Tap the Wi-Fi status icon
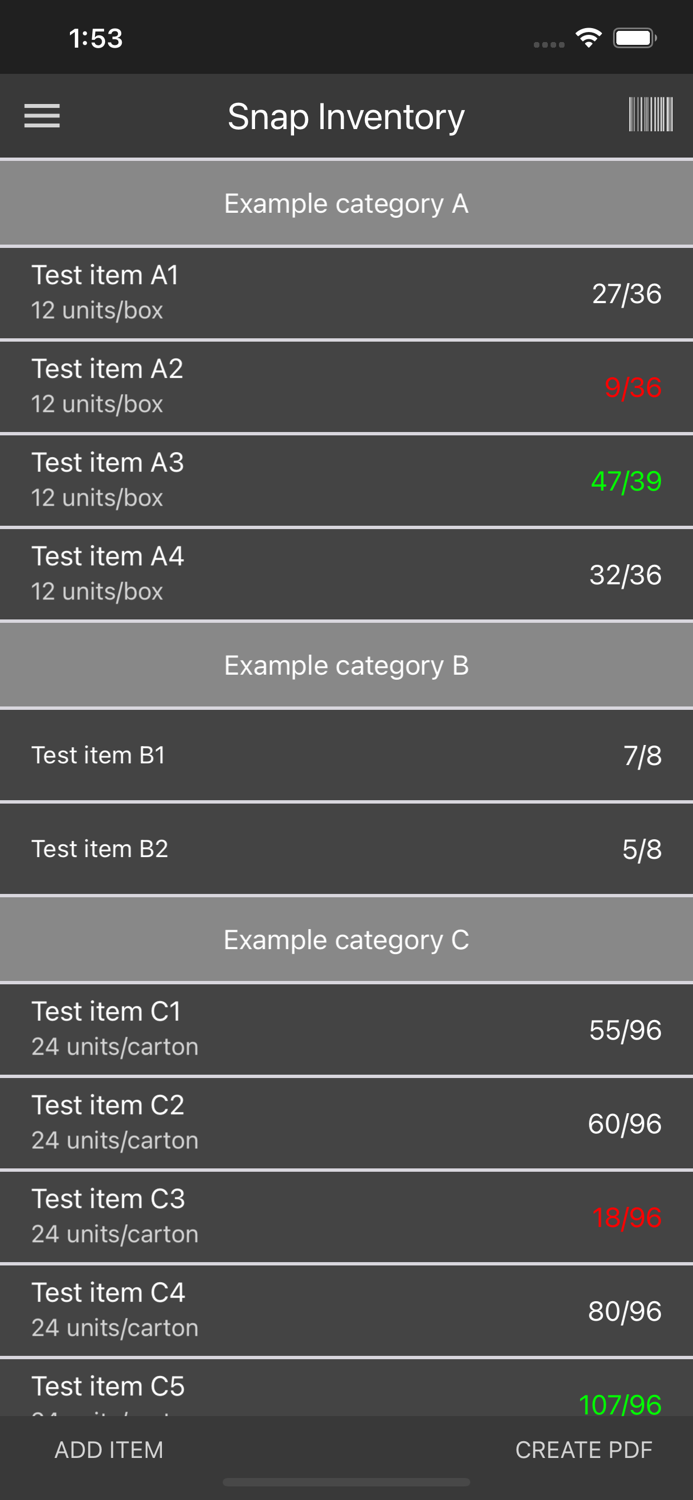 (x=589, y=37)
